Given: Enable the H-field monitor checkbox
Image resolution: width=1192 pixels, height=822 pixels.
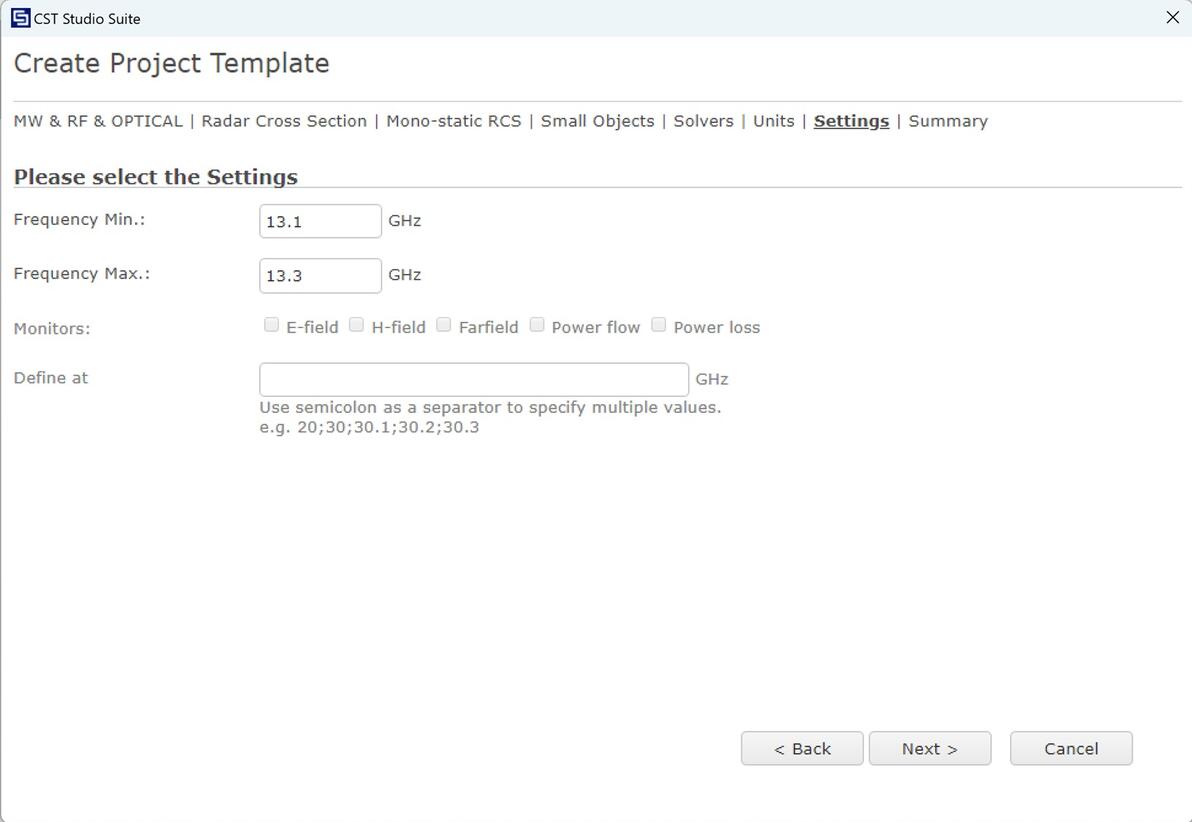Looking at the screenshot, I should click(x=357, y=325).
